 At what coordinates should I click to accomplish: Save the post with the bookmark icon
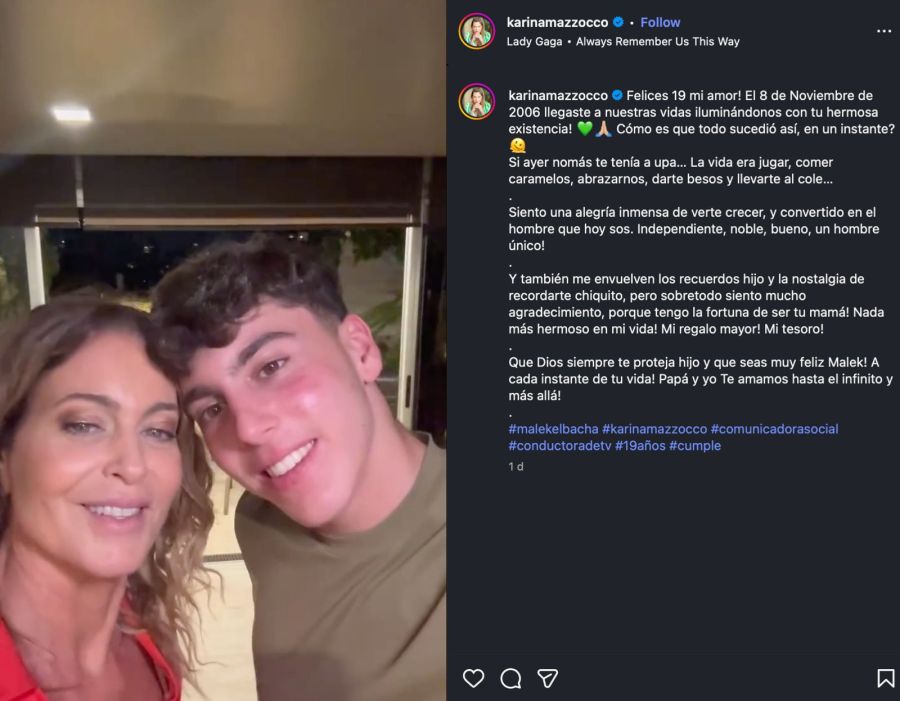coord(886,678)
